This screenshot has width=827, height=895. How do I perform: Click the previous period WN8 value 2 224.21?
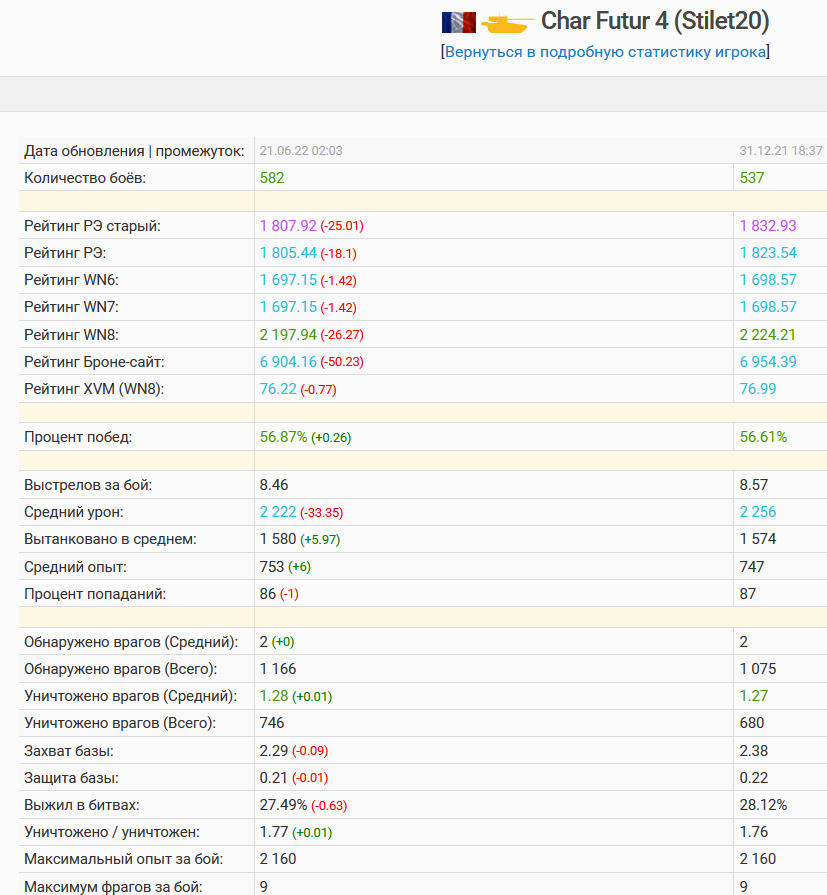(768, 334)
